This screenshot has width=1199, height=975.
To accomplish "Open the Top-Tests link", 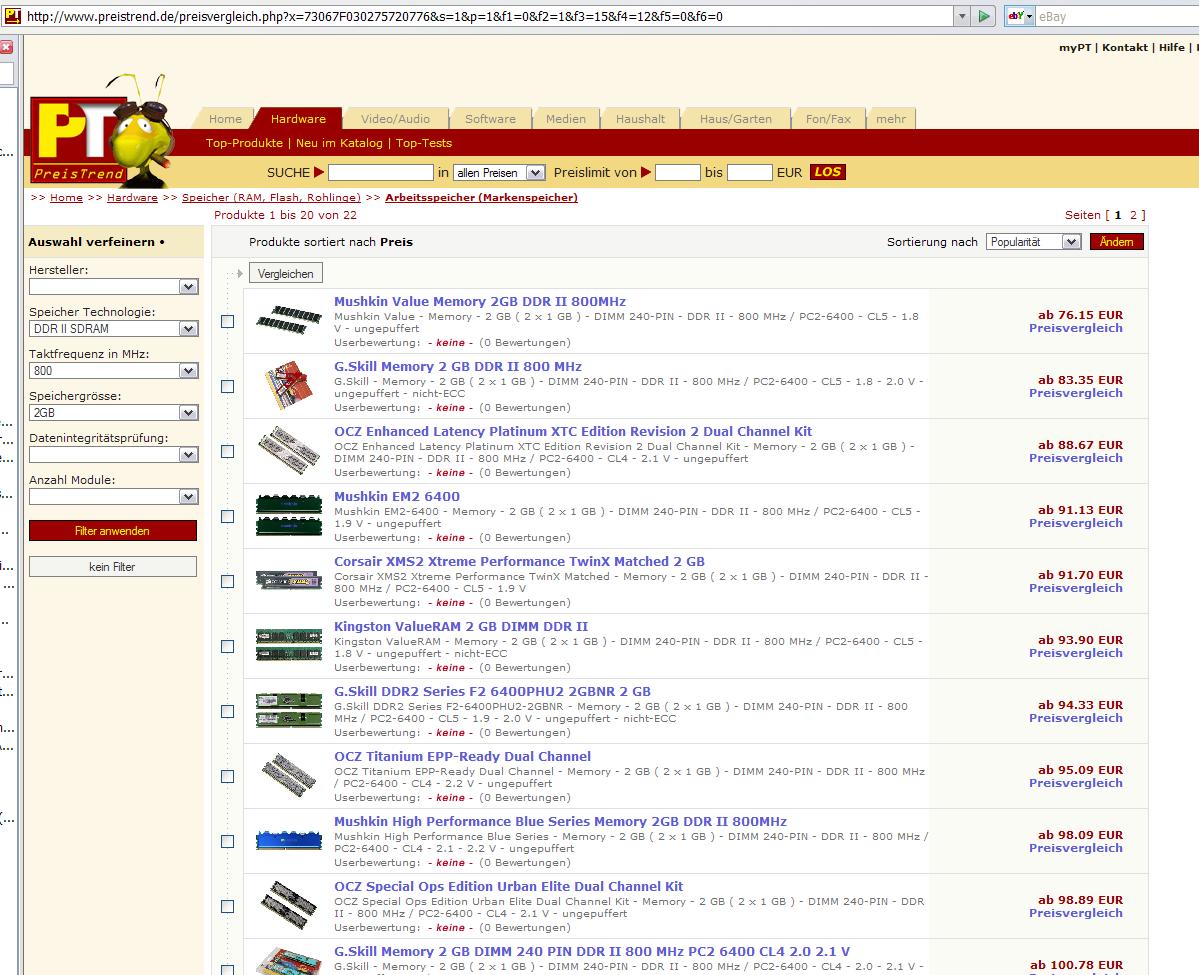I will 424,143.
